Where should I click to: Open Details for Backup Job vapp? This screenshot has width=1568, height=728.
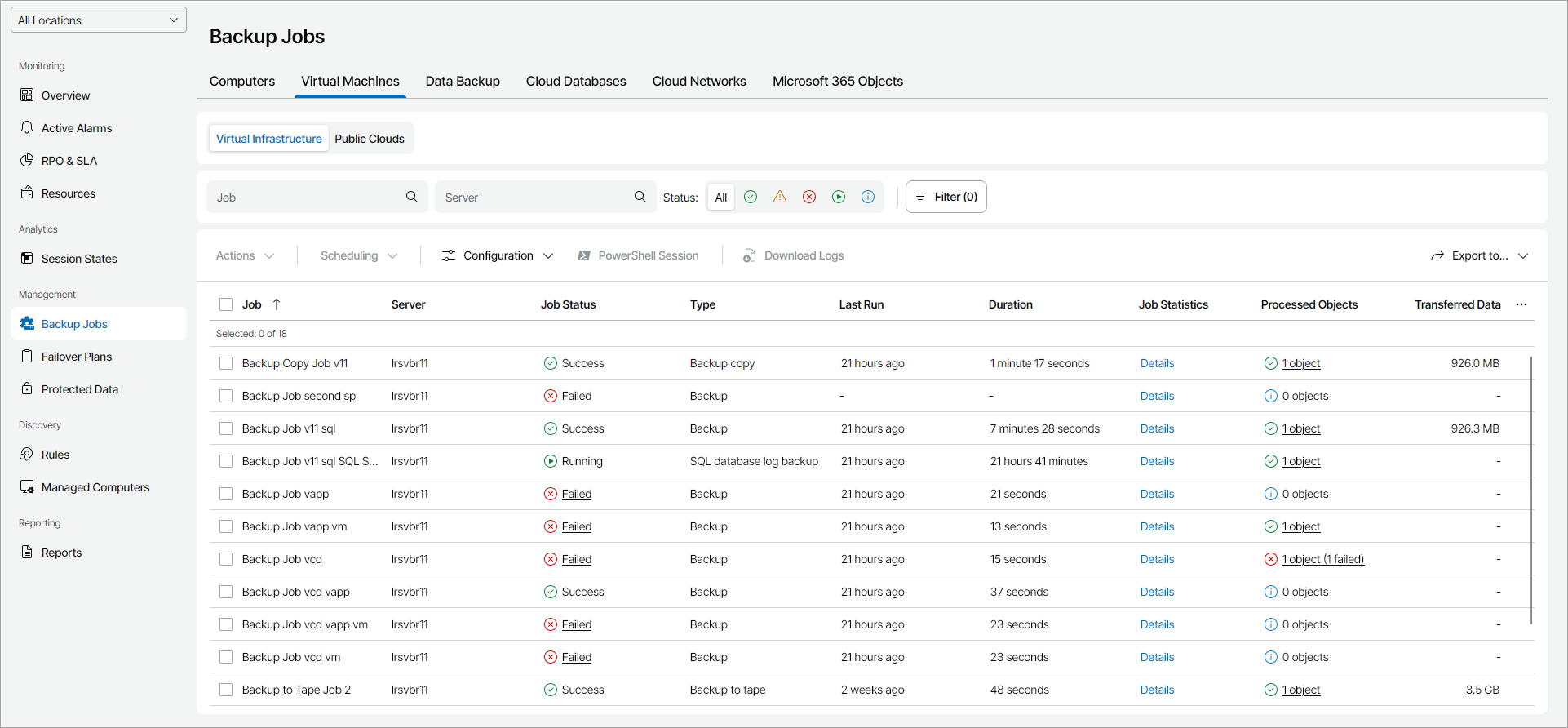click(1157, 494)
